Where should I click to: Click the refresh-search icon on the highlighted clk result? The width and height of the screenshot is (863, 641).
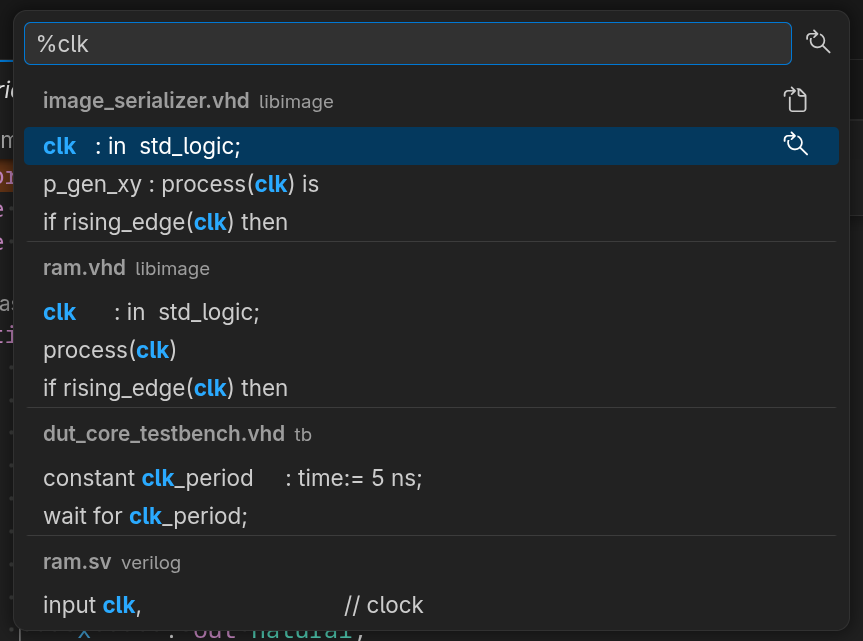pos(796,145)
